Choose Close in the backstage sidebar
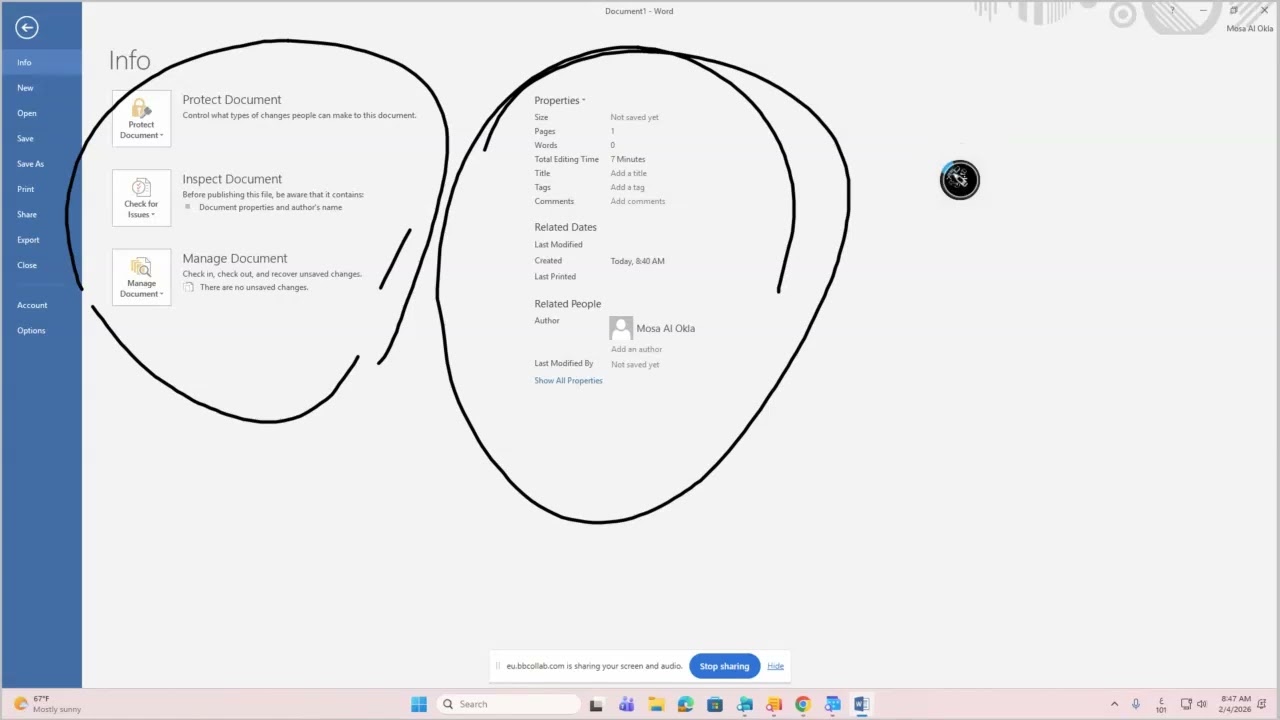The width and height of the screenshot is (1280, 720). 41,265
